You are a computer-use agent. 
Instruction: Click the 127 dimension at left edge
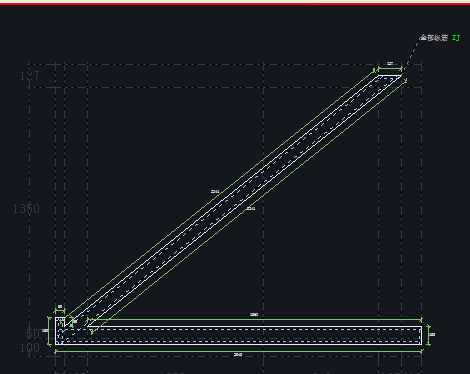[x=29, y=76]
